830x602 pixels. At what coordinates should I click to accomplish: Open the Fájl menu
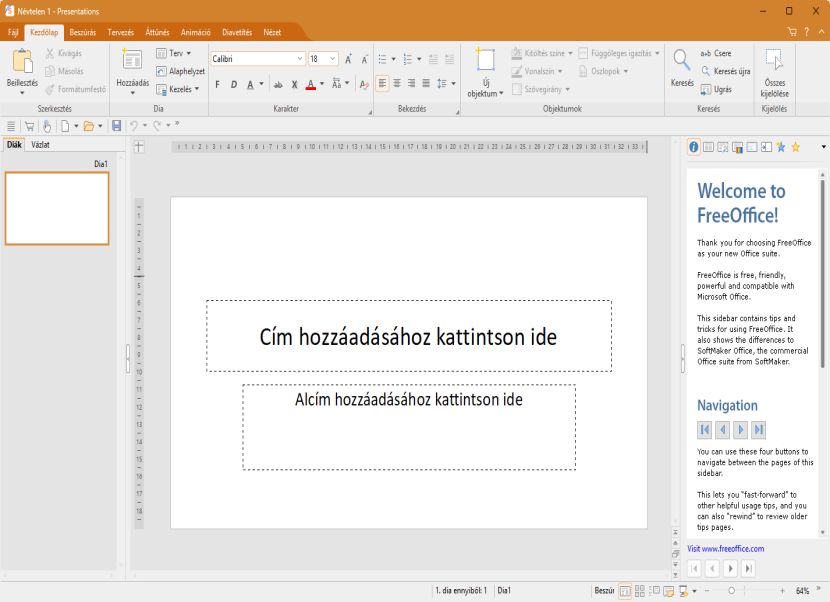pos(13,32)
